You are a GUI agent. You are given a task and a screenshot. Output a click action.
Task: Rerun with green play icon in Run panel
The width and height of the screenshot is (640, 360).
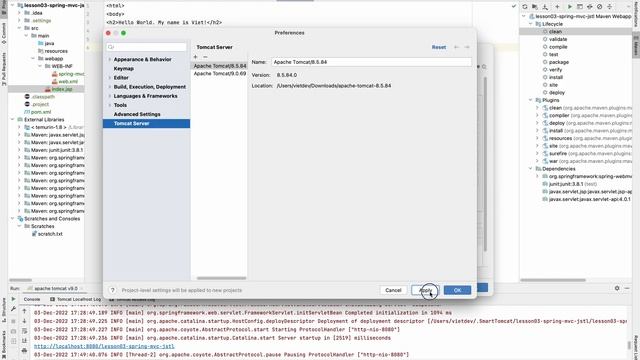13,300
